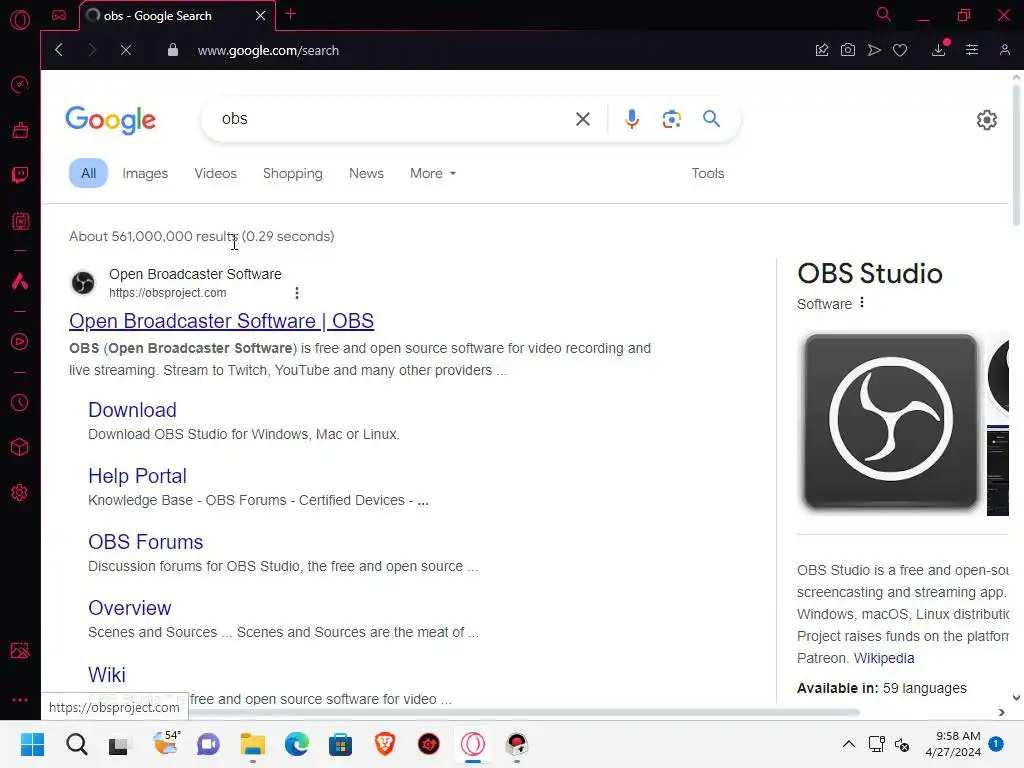The image size is (1024, 768).
Task: Add page to bookmarks heart icon
Action: click(900, 50)
